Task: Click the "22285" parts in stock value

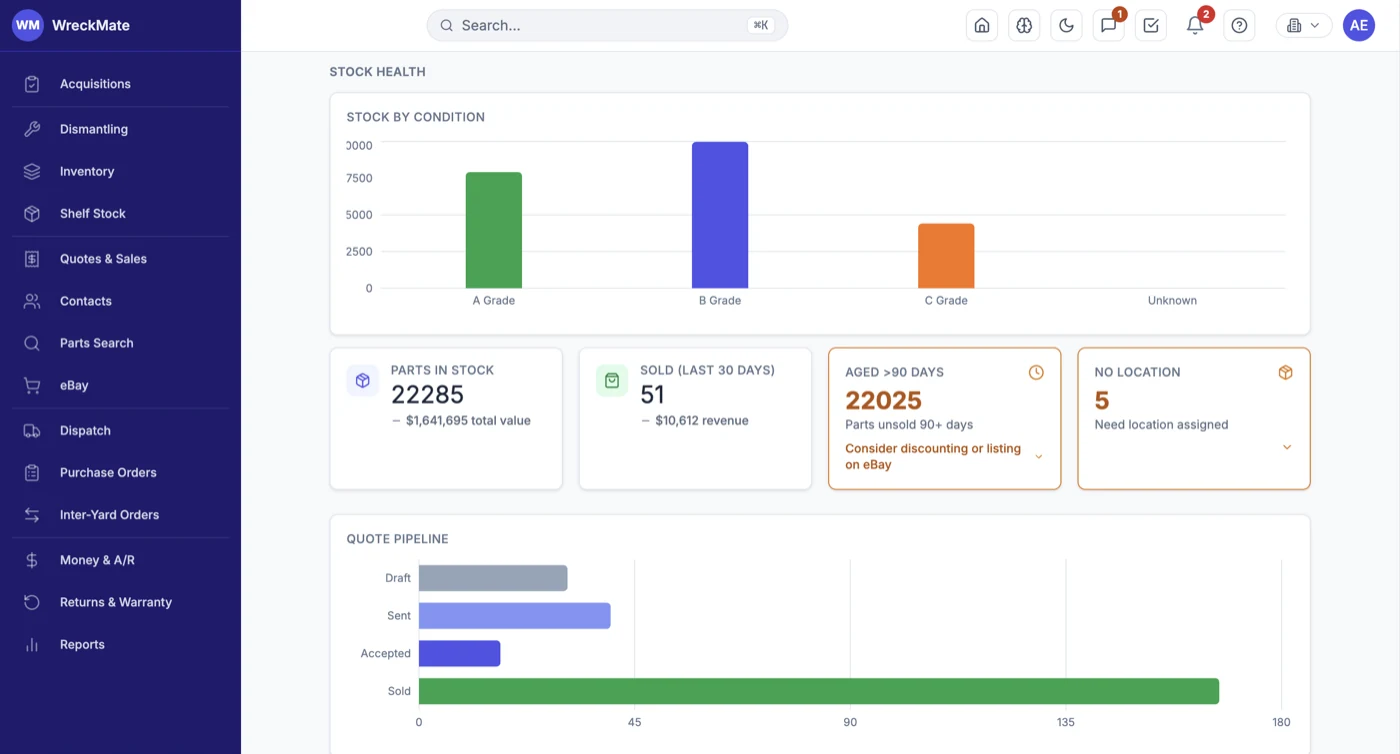Action: (427, 395)
